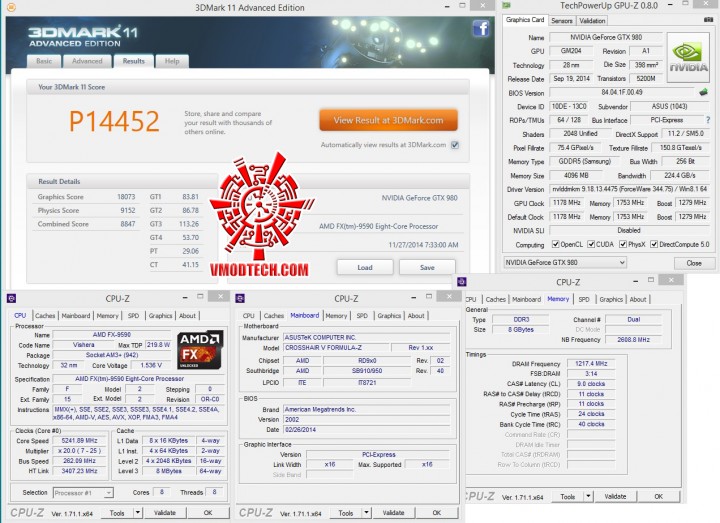Click Validate in the CPU-Z CPU window
This screenshot has width=720, height=523.
pyautogui.click(x=164, y=512)
